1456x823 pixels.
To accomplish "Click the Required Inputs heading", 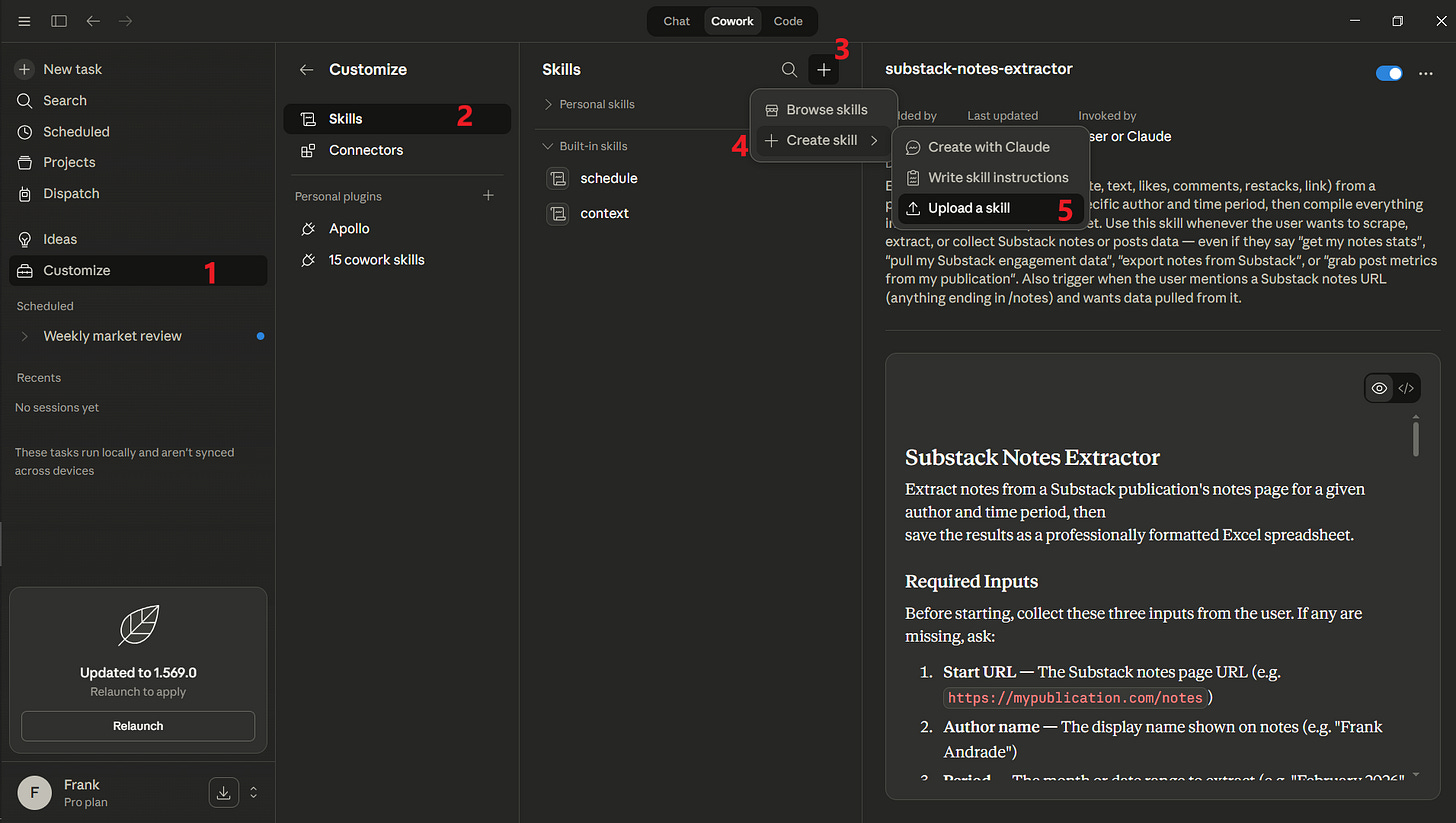I will tap(972, 581).
